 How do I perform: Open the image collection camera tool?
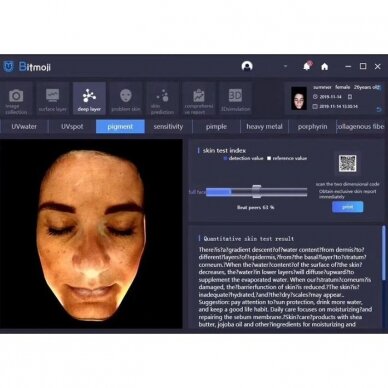[16, 99]
